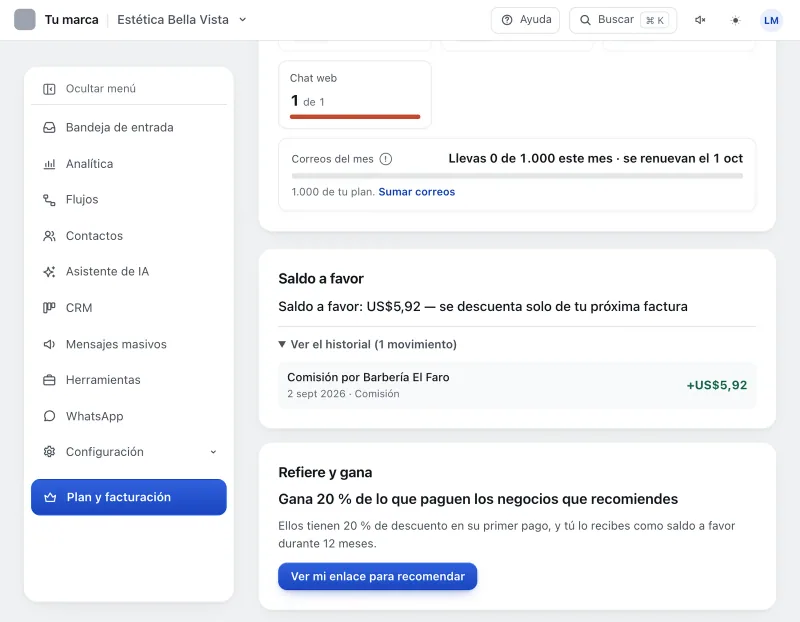Image resolution: width=800 pixels, height=622 pixels.
Task: Click the Comisión por Barbería El Faro row
Action: [517, 385]
